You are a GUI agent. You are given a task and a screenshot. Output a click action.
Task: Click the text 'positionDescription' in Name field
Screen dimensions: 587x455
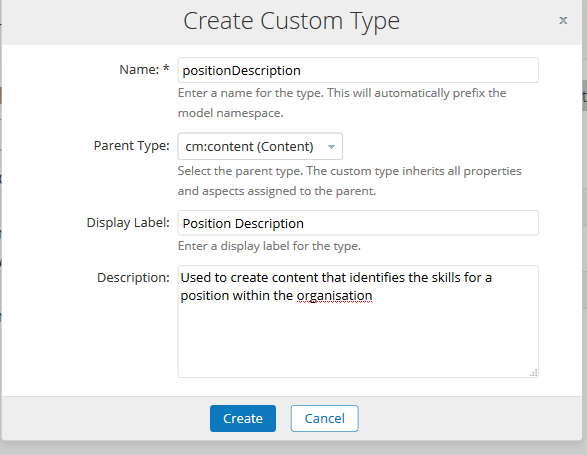click(241, 71)
